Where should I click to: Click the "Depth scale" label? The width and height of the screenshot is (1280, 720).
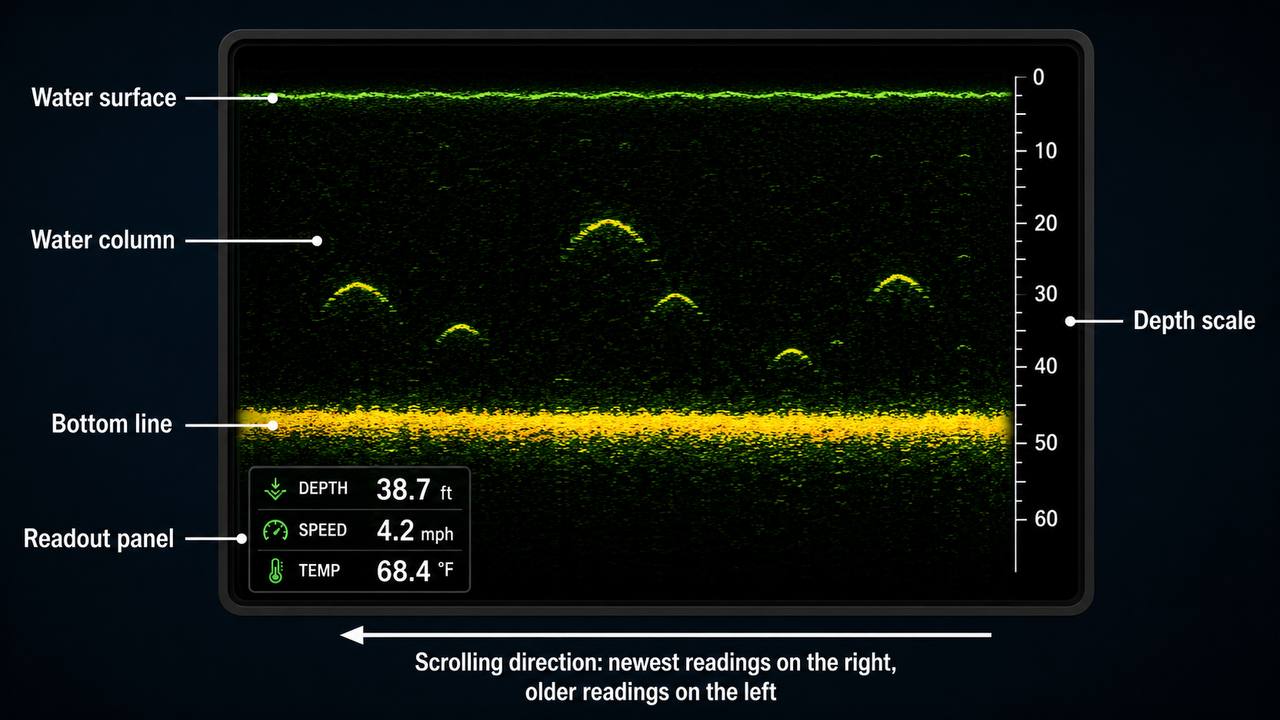(1194, 321)
